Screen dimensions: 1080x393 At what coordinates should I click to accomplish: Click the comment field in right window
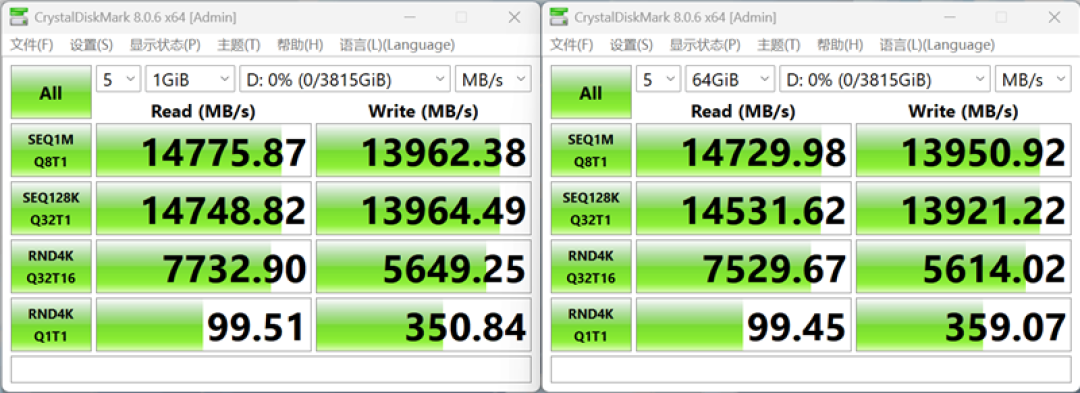coord(811,369)
